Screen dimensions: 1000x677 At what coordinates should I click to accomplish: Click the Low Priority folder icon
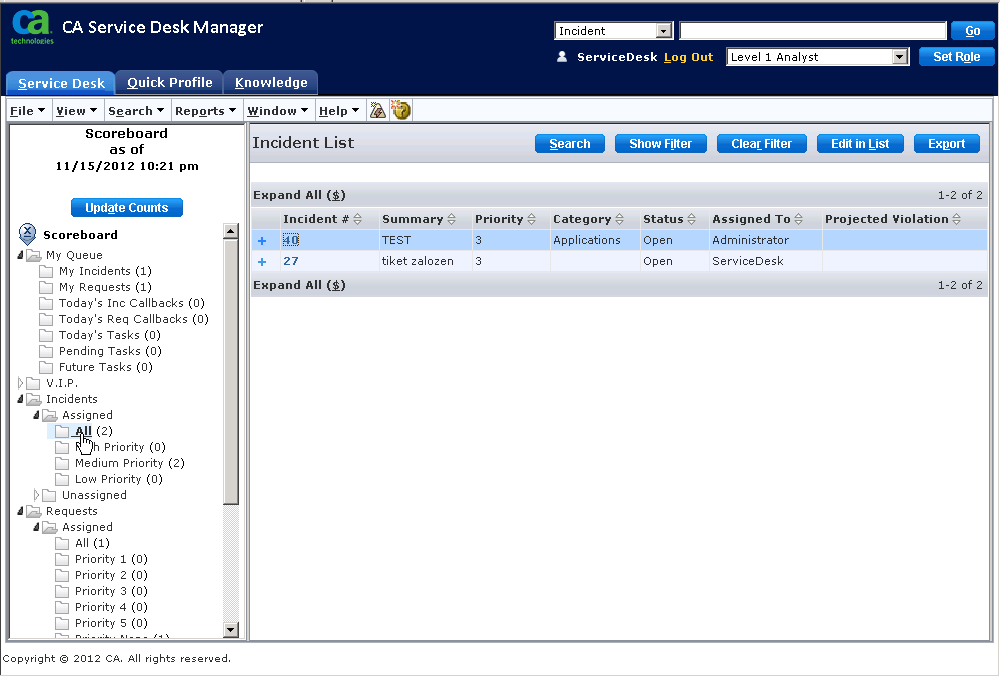coord(62,479)
